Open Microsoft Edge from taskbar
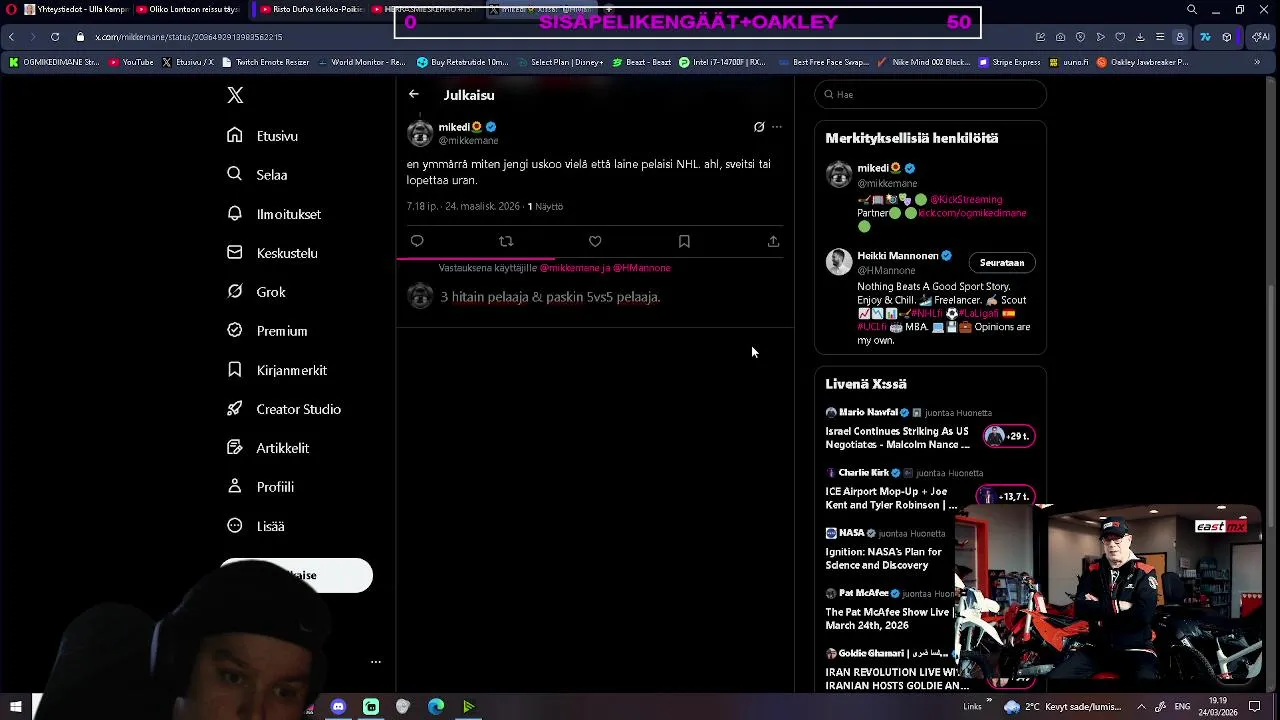The image size is (1280, 720). click(436, 707)
